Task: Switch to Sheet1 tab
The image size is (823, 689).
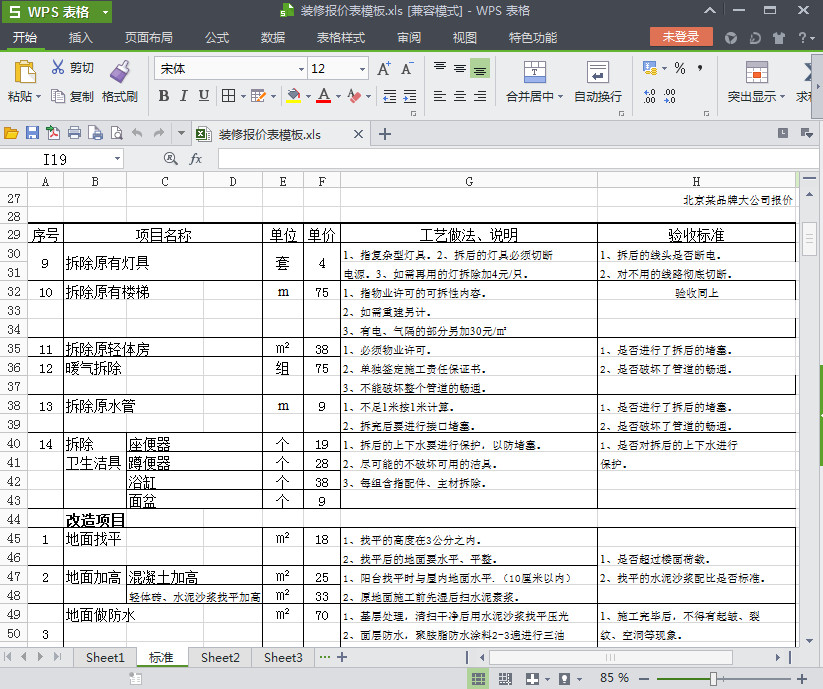Action: click(105, 657)
